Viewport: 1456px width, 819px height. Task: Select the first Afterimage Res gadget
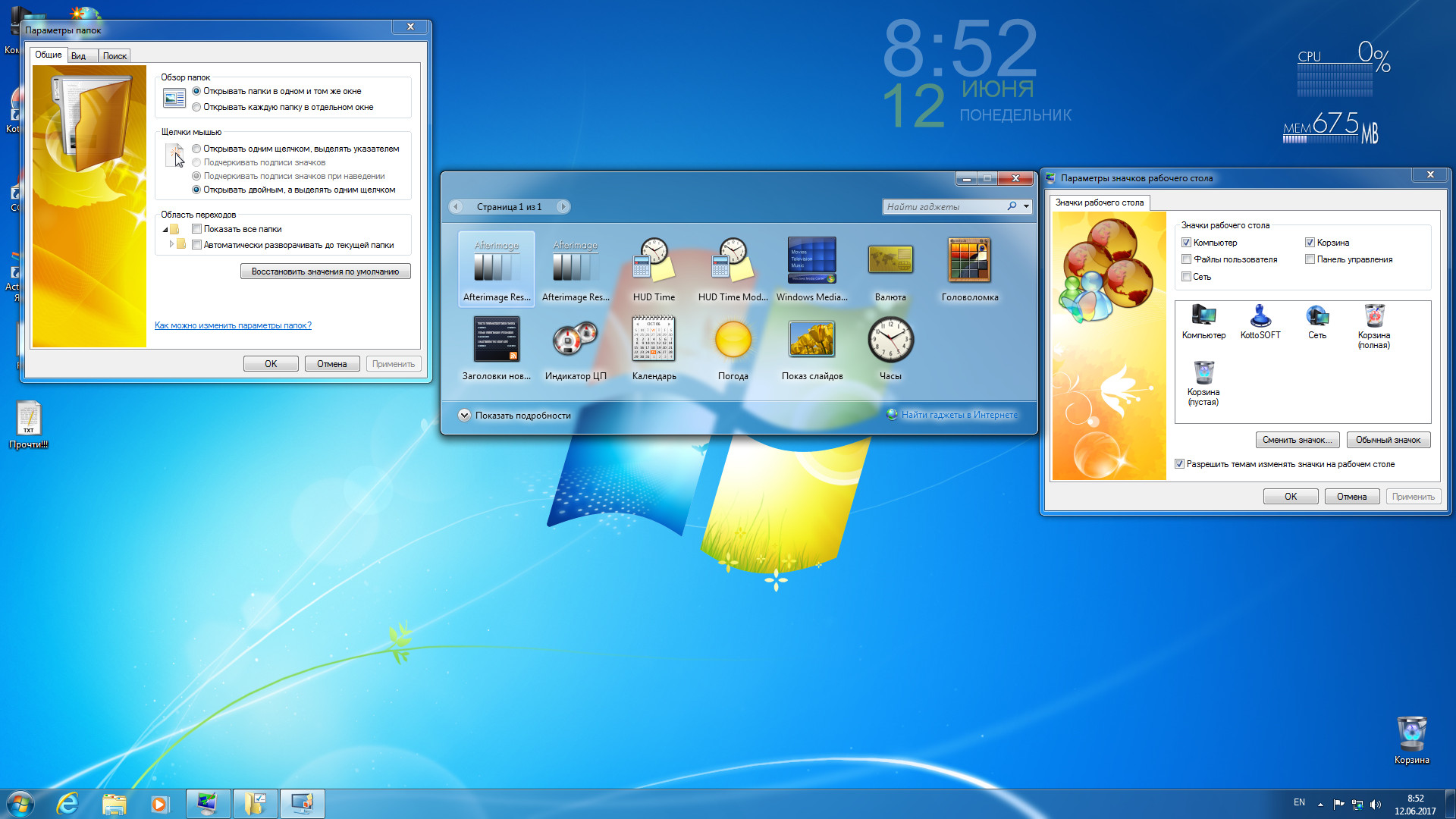click(x=497, y=269)
